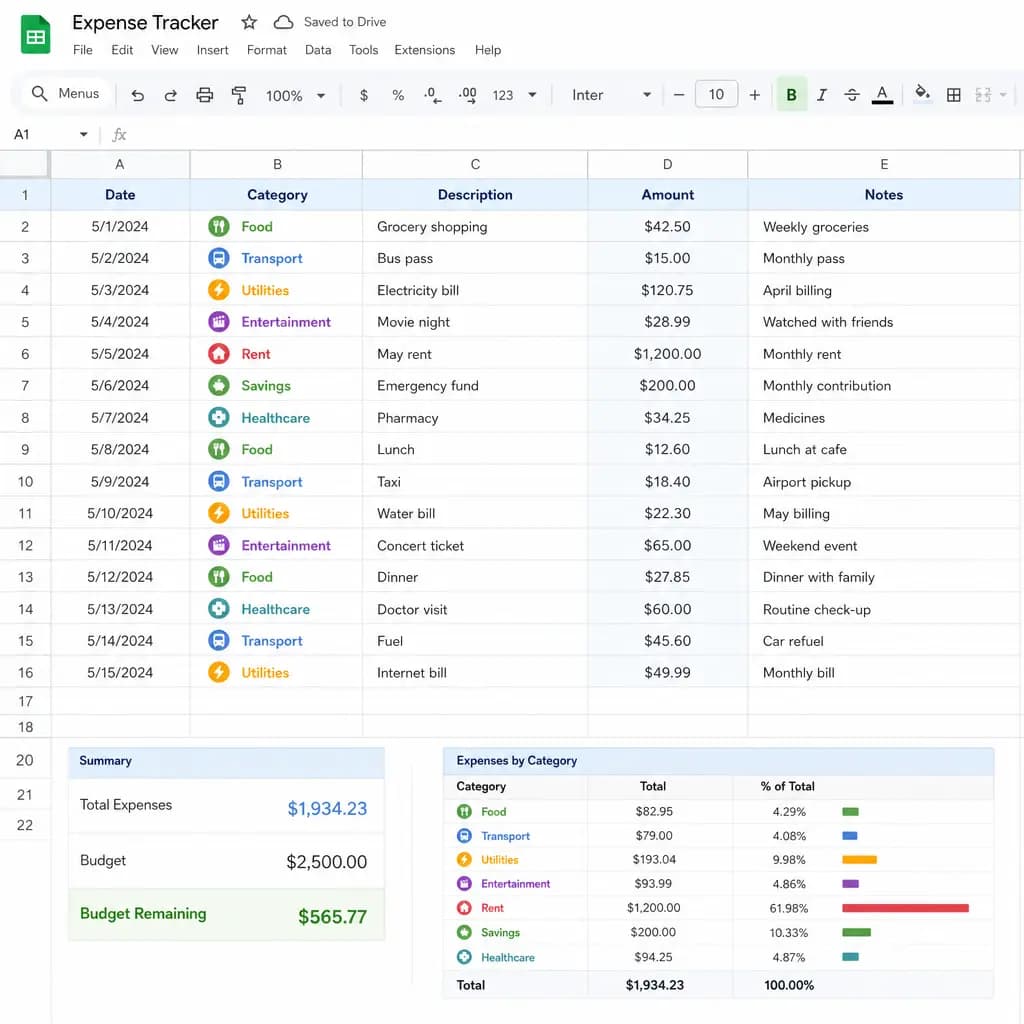Image resolution: width=1024 pixels, height=1024 pixels.
Task: Star the Expense Tracker document
Action: click(249, 22)
